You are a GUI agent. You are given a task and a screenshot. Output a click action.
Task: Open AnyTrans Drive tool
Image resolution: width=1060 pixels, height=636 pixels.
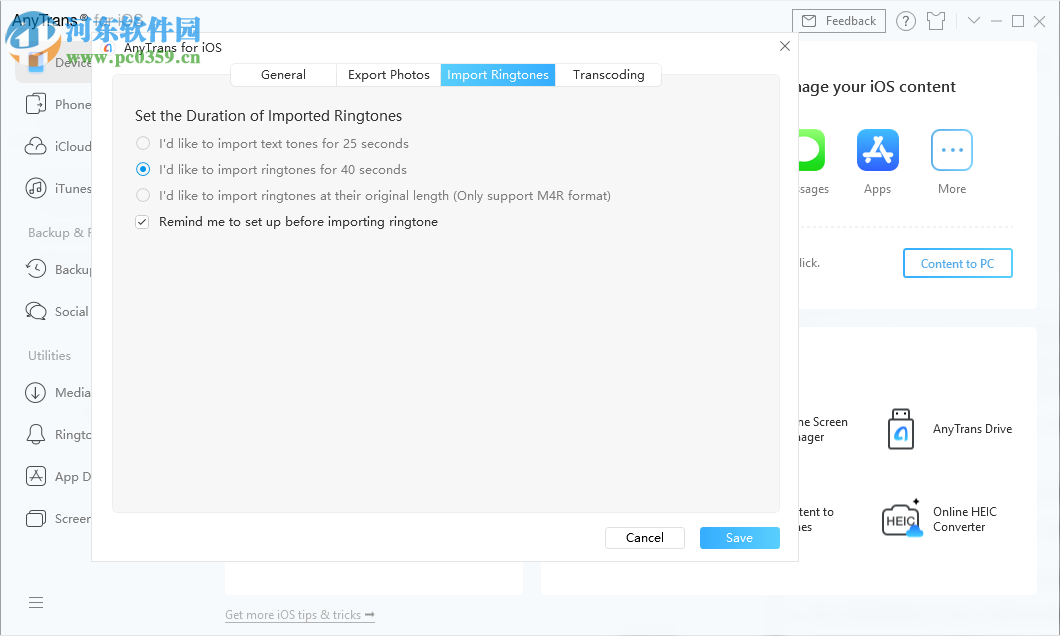tap(901, 429)
